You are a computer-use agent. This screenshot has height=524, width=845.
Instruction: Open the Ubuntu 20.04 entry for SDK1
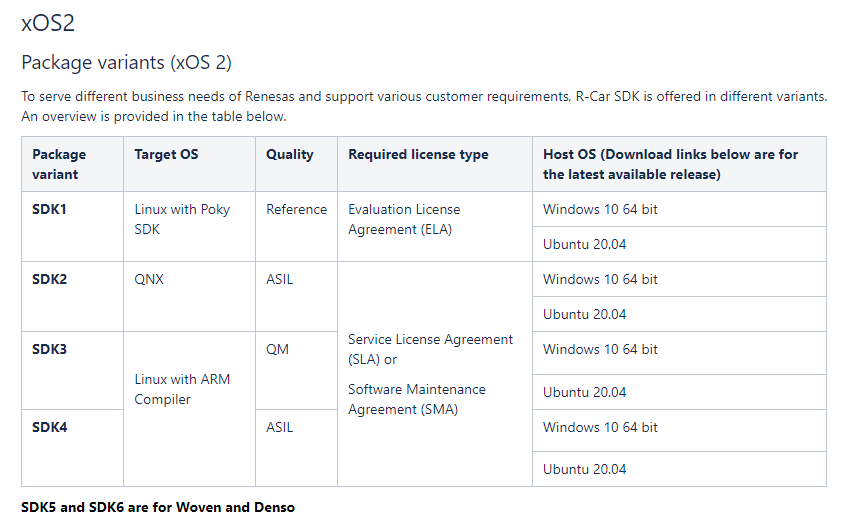click(x=584, y=244)
